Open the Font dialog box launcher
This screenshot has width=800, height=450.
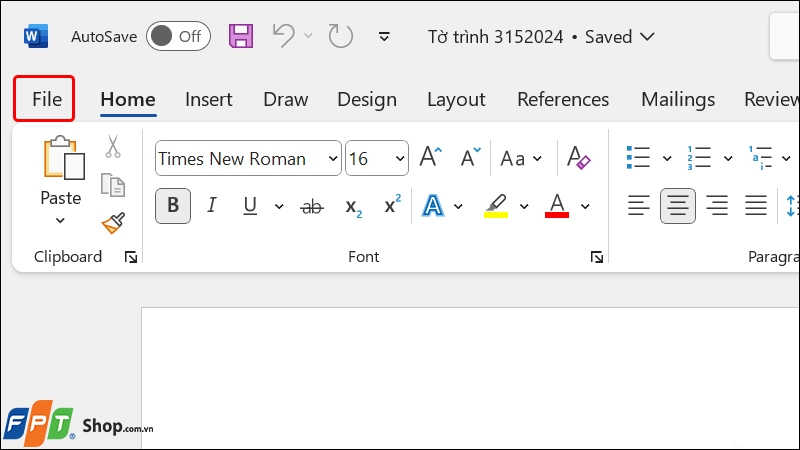click(597, 257)
